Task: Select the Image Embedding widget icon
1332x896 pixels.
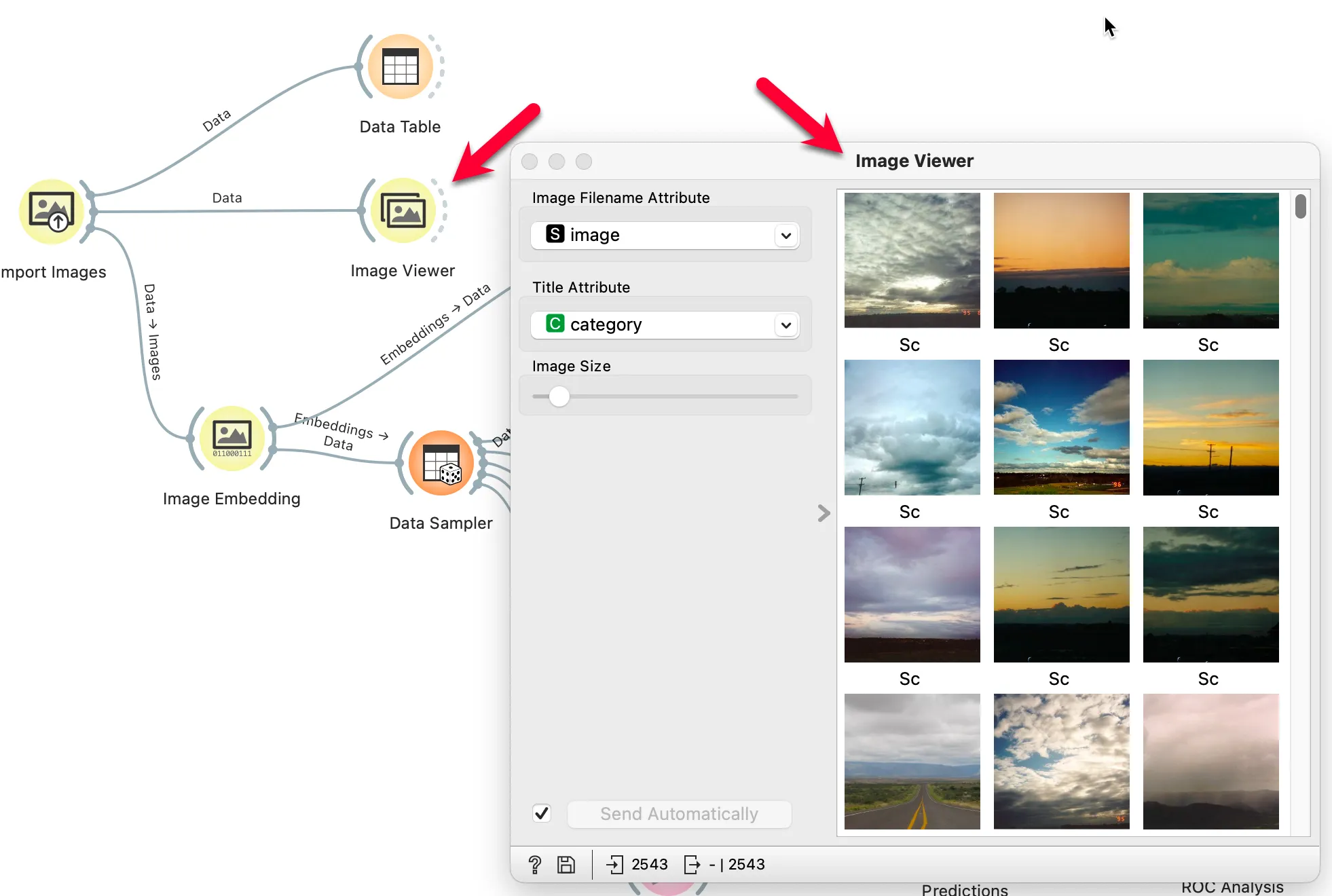Action: click(232, 438)
